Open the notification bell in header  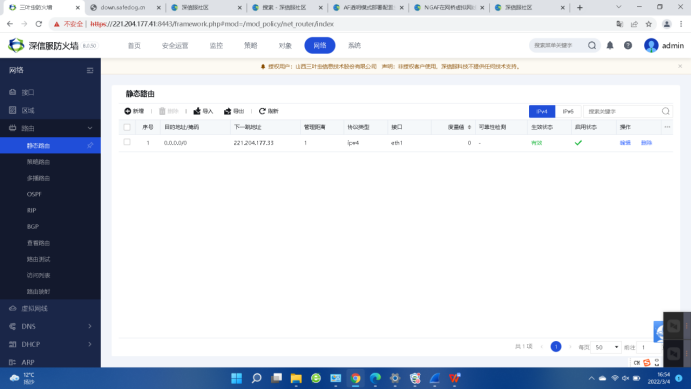pos(610,45)
